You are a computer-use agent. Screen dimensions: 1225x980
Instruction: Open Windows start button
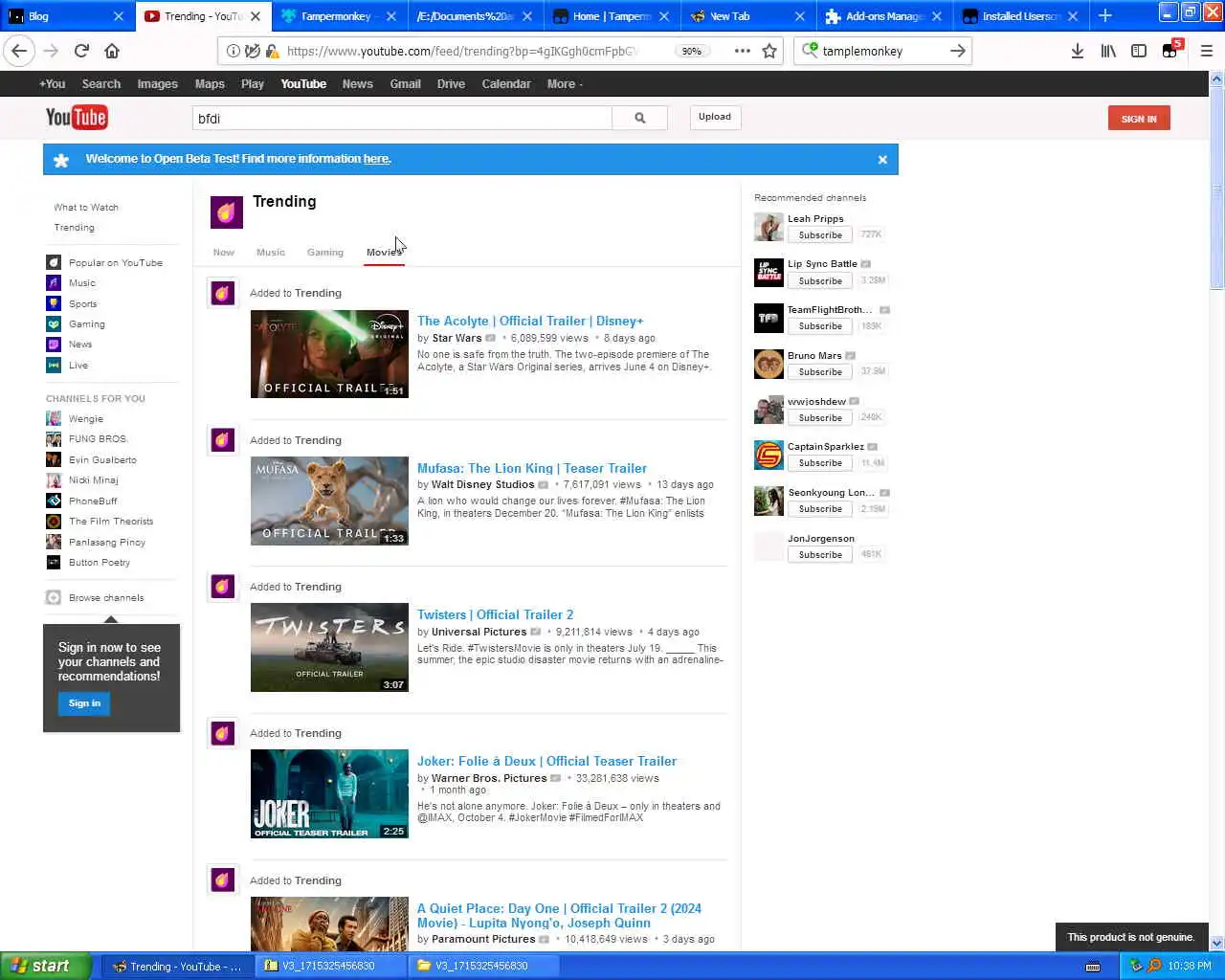click(x=45, y=966)
